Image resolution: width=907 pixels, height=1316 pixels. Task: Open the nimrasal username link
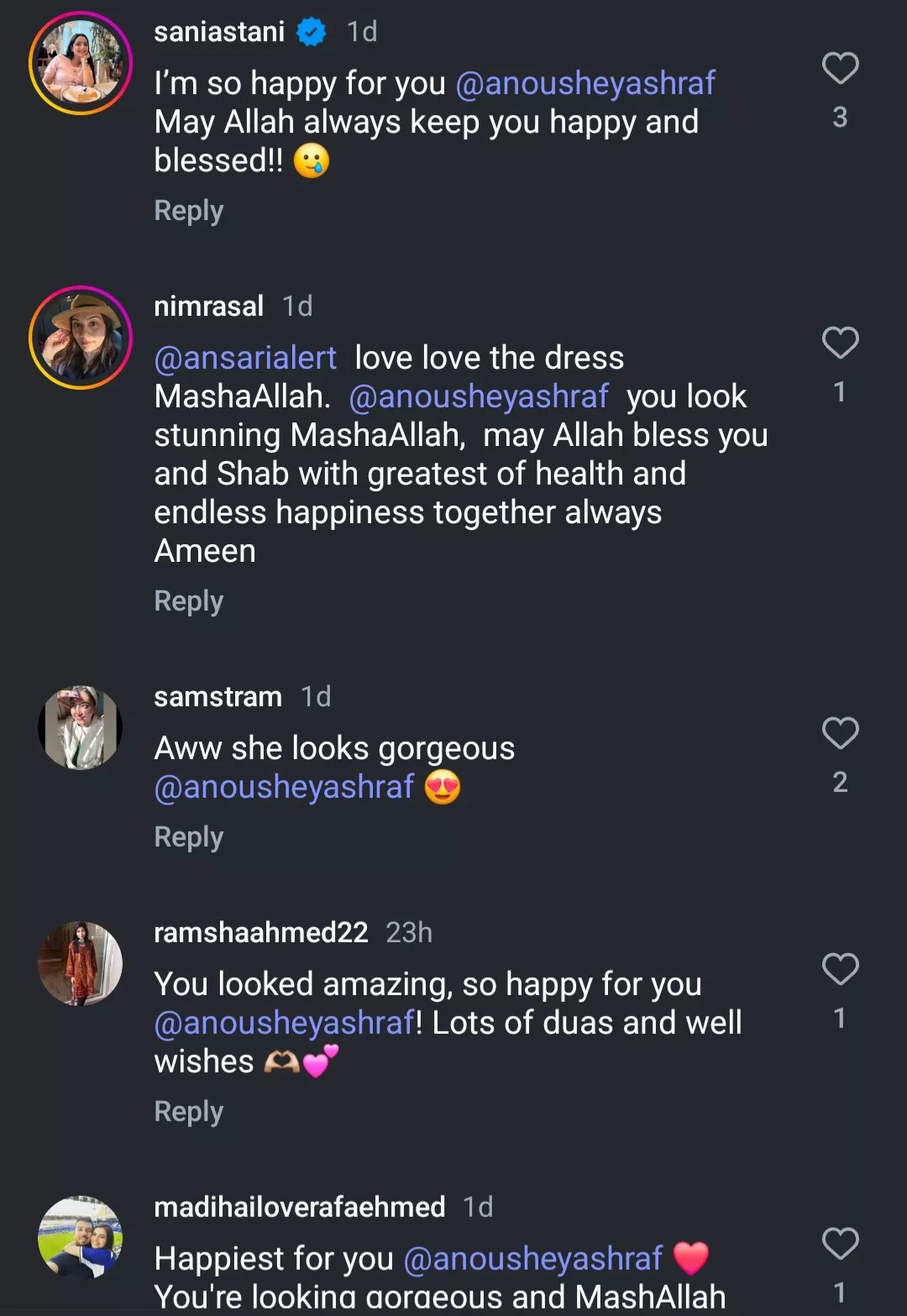[x=209, y=307]
